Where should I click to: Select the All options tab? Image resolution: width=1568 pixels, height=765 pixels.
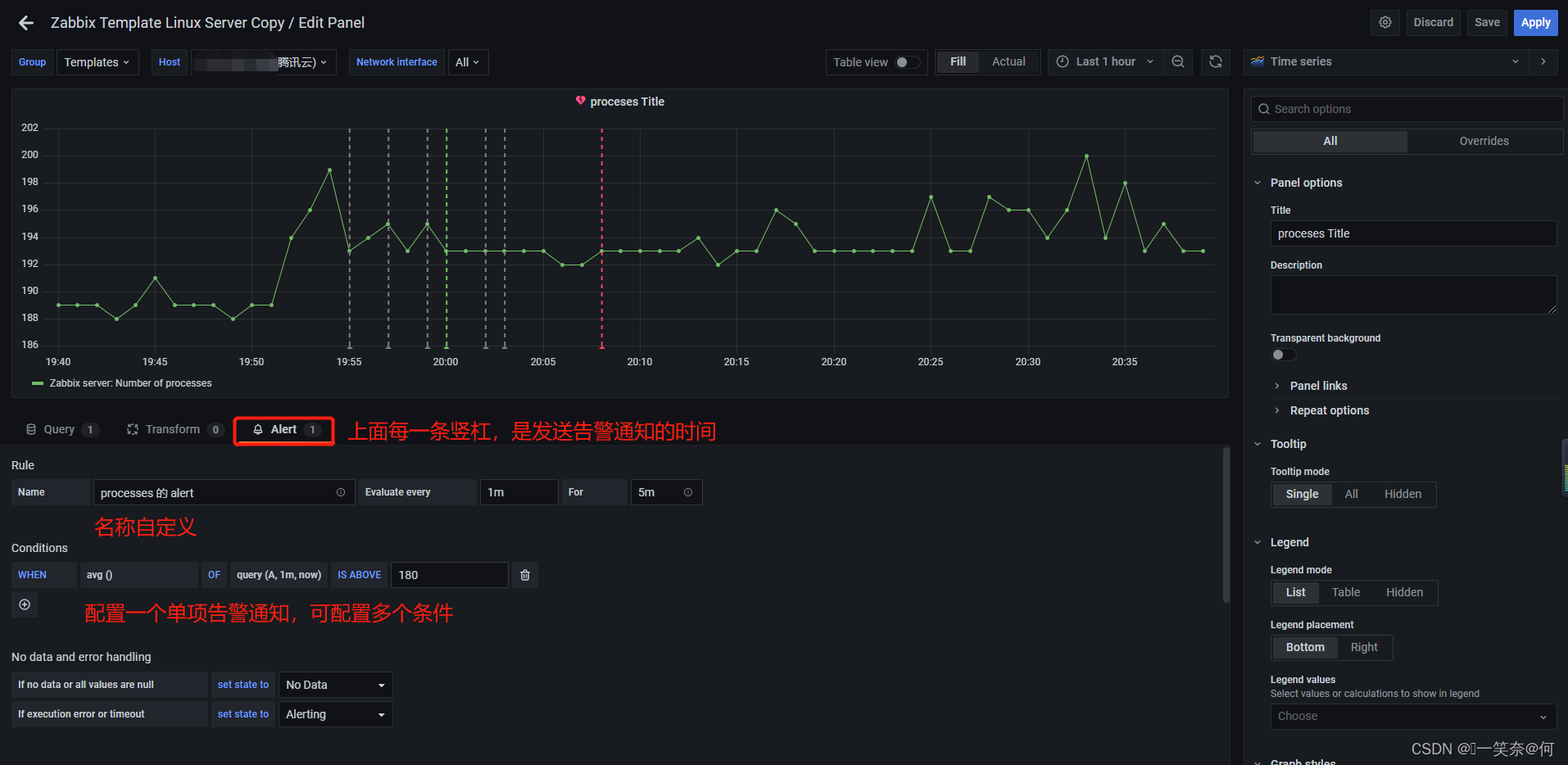[x=1330, y=142]
